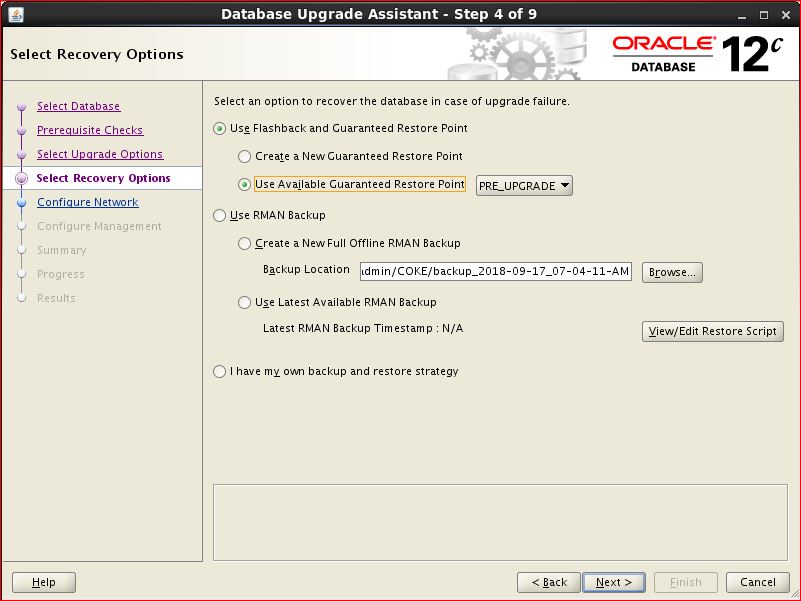The width and height of the screenshot is (801, 601).
Task: Pick Create a New Full Offline RMAN Backup
Action: tap(245, 244)
